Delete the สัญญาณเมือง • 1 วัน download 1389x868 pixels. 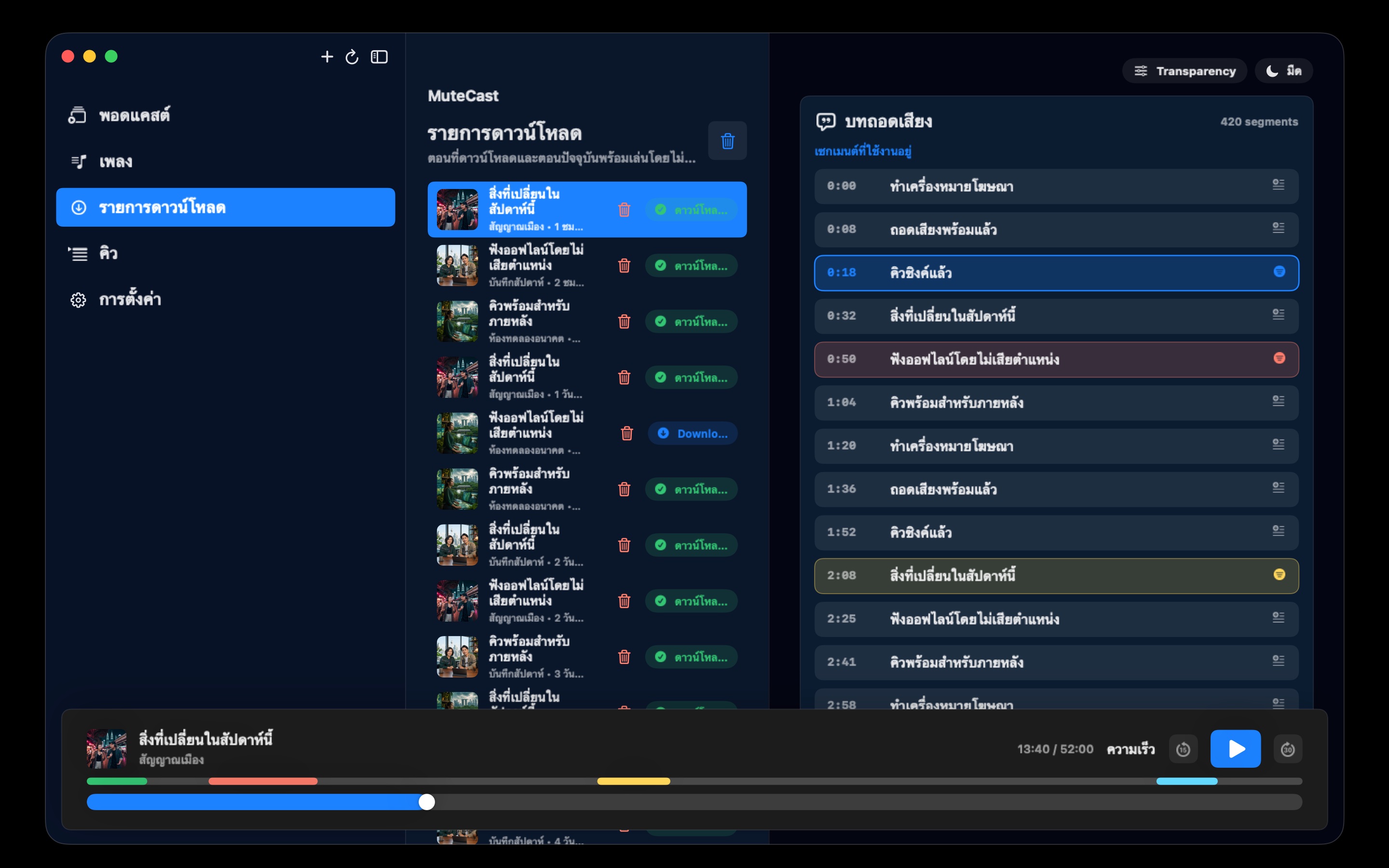point(624,377)
